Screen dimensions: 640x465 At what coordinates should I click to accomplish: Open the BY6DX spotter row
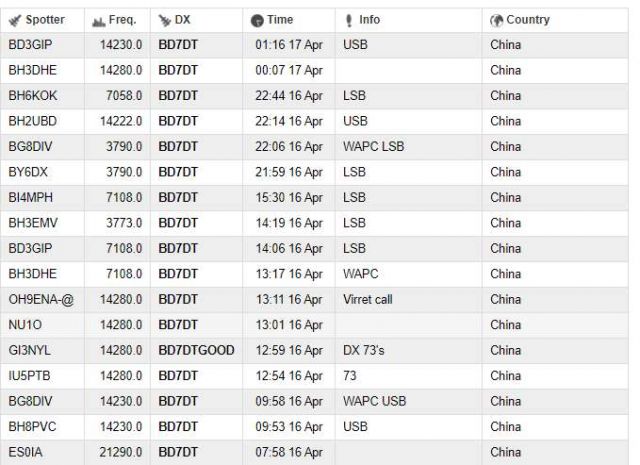pos(27,172)
